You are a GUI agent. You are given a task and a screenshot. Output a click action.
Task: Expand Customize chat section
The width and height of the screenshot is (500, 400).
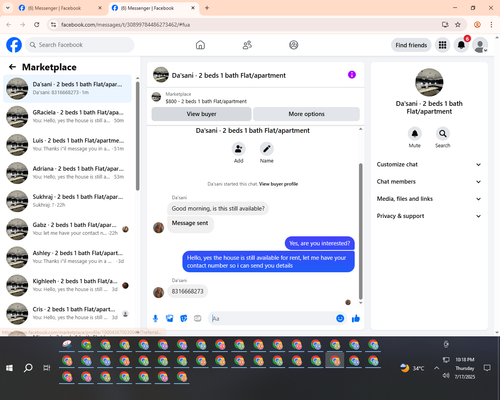coord(429,164)
